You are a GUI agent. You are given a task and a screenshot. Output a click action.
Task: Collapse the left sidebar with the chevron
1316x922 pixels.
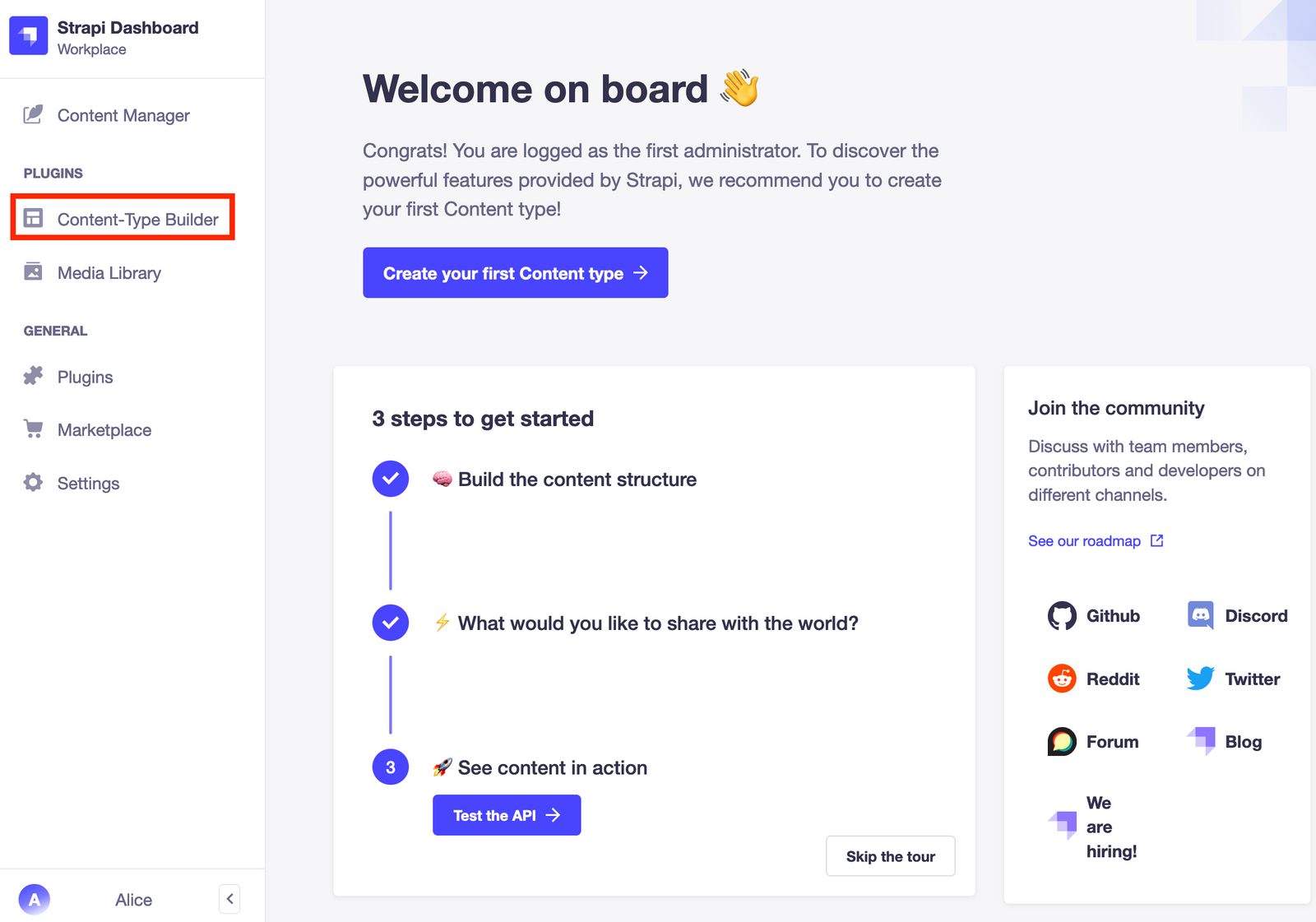[x=229, y=899]
